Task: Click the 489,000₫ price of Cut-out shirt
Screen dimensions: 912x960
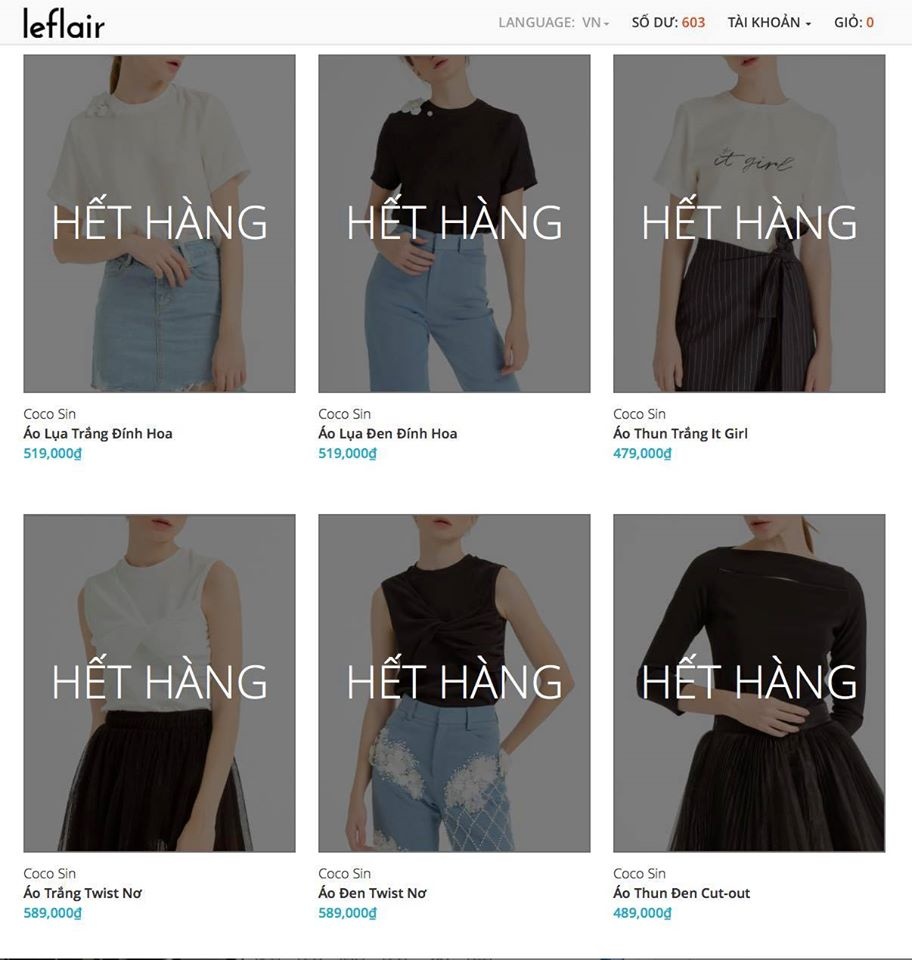Action: 642,912
